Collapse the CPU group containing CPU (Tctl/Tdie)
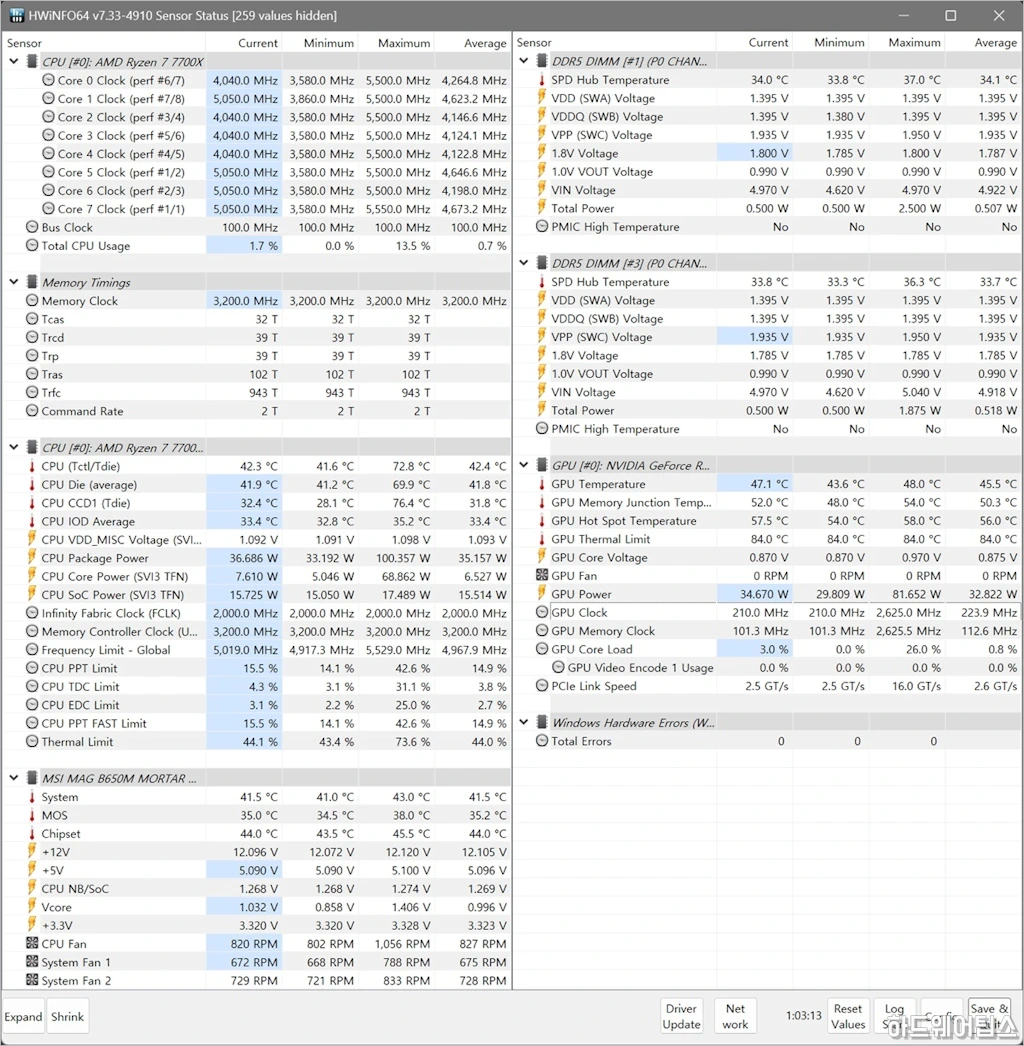 14,448
